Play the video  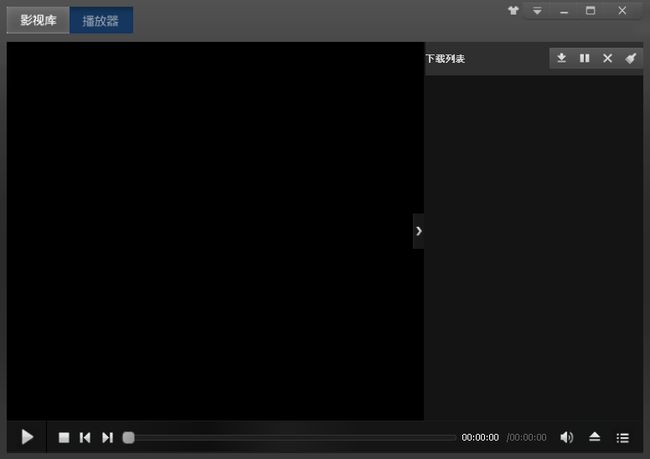[x=27, y=437]
